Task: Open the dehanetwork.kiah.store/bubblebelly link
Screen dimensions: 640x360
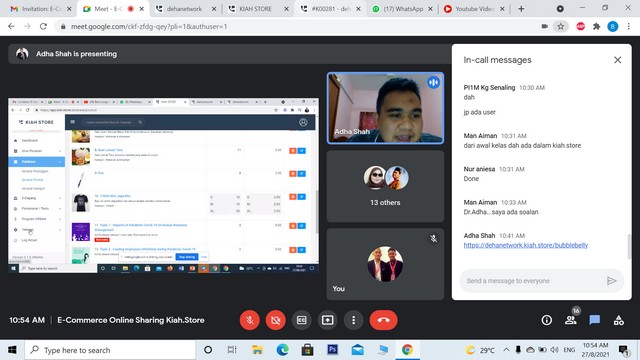Action: [526, 245]
